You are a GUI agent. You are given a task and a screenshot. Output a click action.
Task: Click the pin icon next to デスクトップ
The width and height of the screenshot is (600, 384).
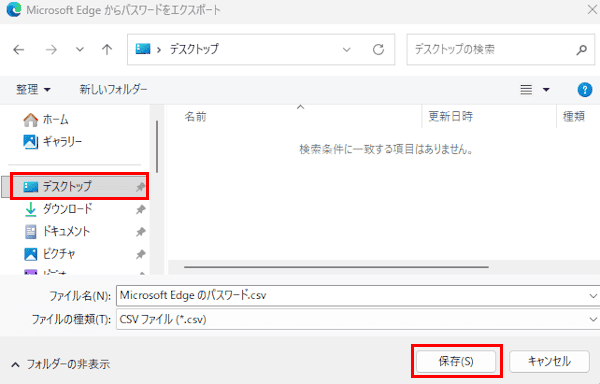point(140,187)
